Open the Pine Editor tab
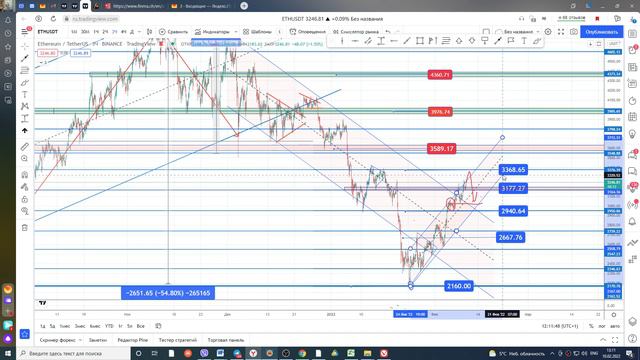Image resolution: width=640 pixels, height=360 pixels. click(x=133, y=340)
